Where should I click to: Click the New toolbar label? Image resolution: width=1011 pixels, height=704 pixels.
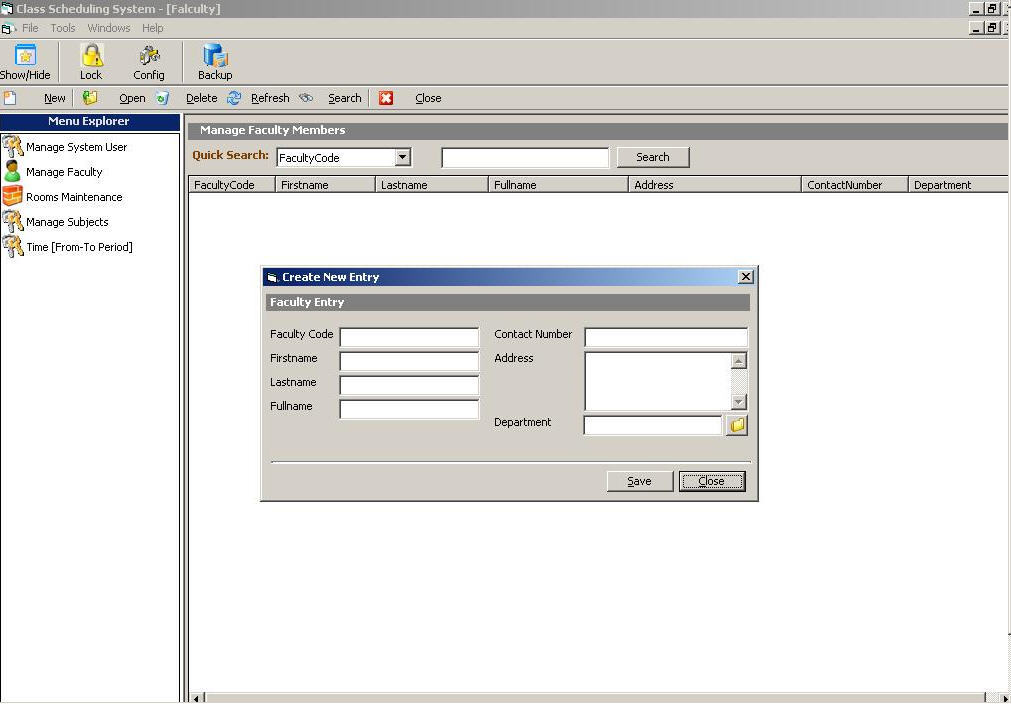pos(55,98)
